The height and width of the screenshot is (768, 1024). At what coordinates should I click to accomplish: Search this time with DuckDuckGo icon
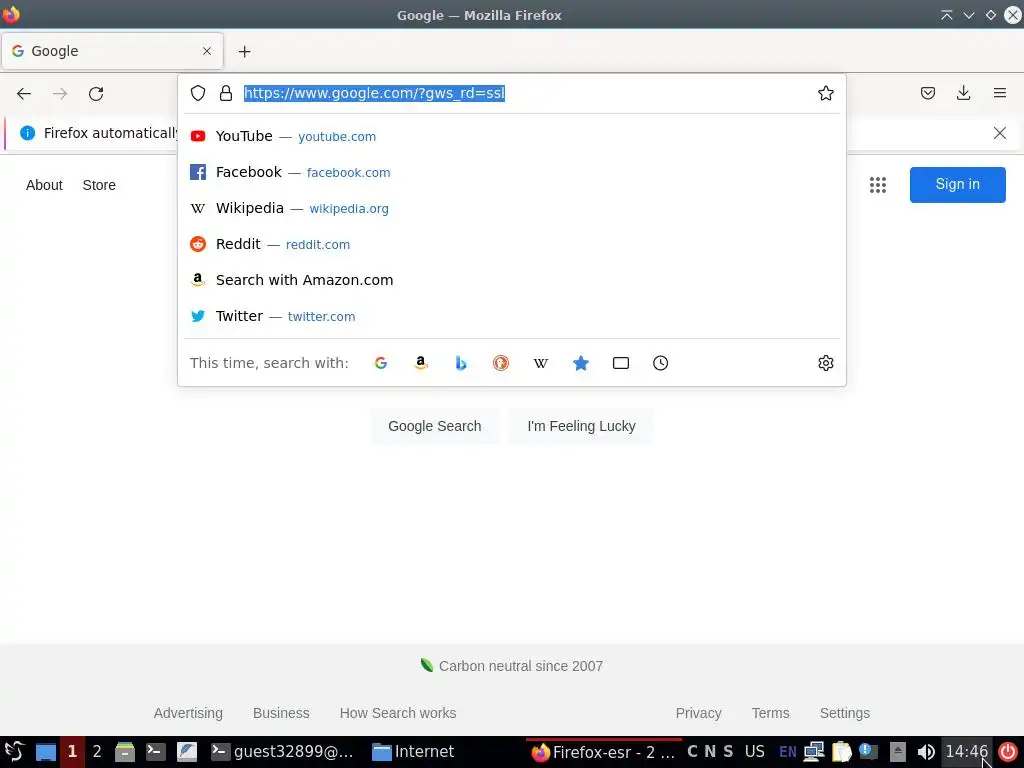pyautogui.click(x=501, y=363)
